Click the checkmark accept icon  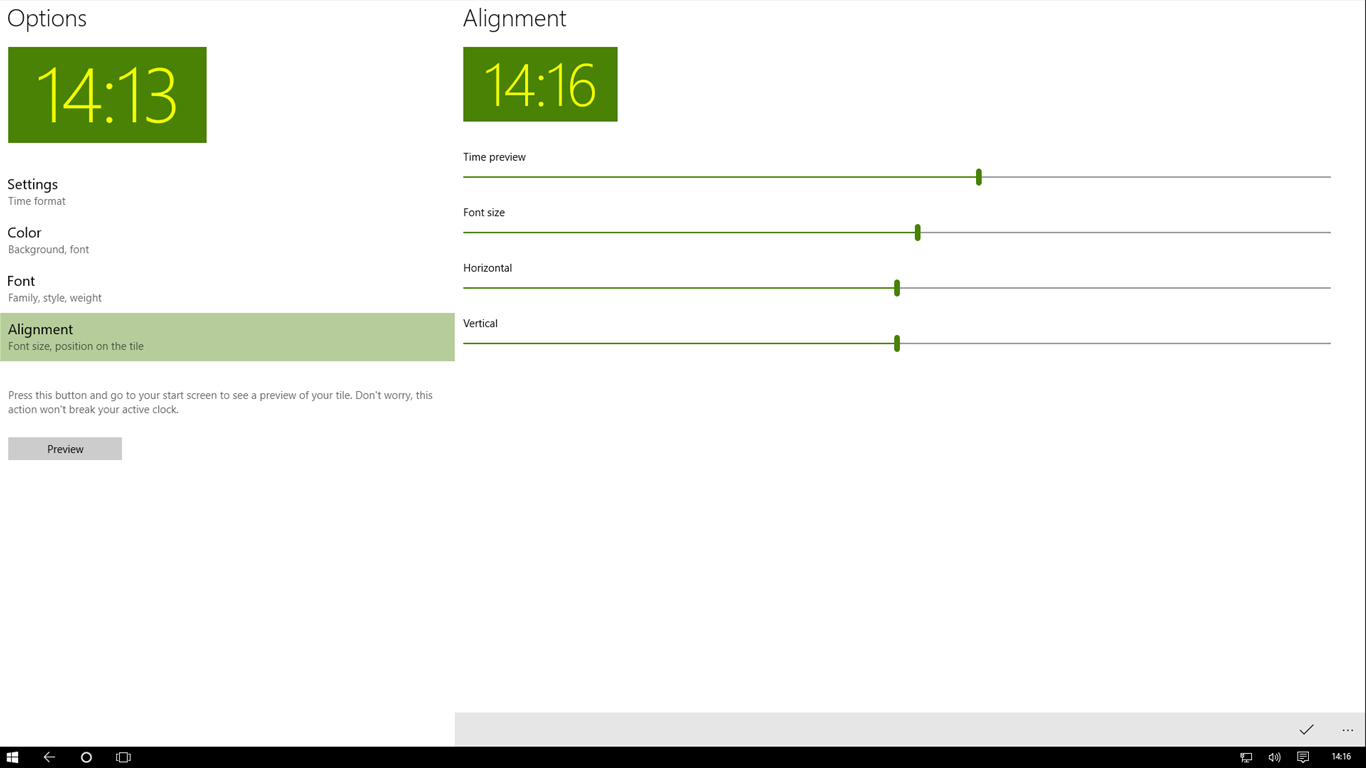pyautogui.click(x=1306, y=730)
